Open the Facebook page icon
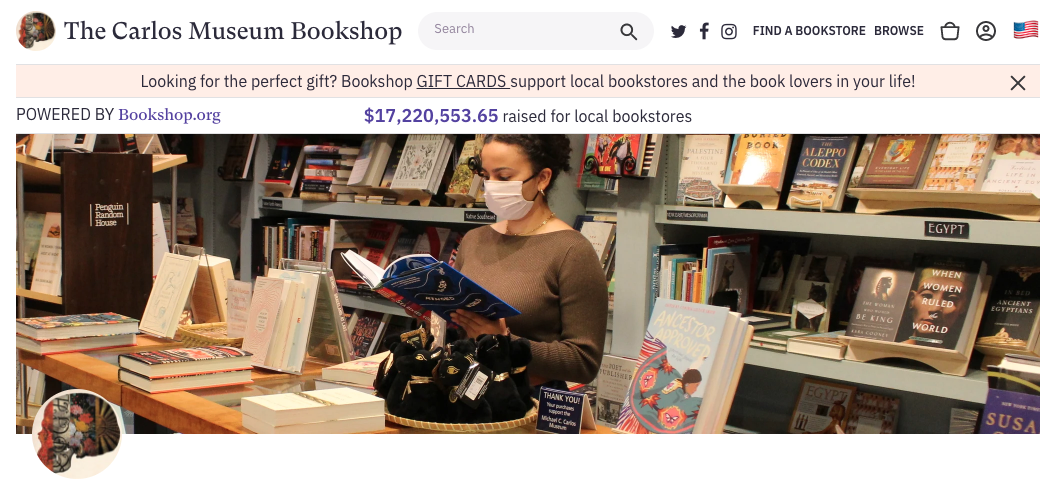 (x=704, y=31)
